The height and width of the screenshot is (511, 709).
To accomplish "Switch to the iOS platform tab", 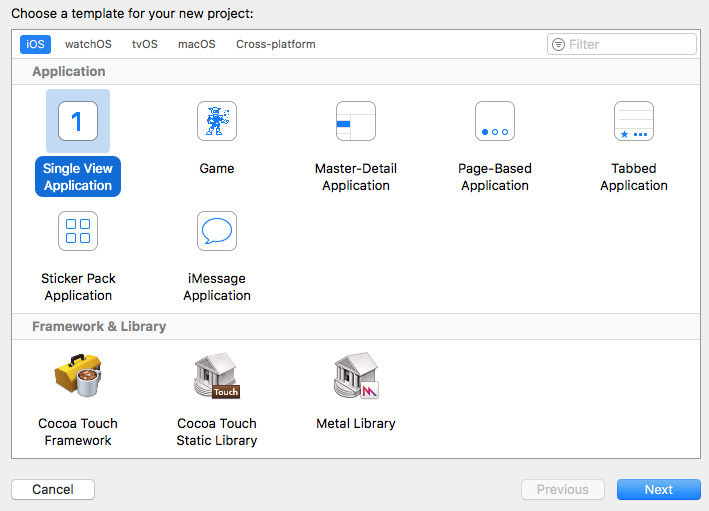I will tap(34, 44).
